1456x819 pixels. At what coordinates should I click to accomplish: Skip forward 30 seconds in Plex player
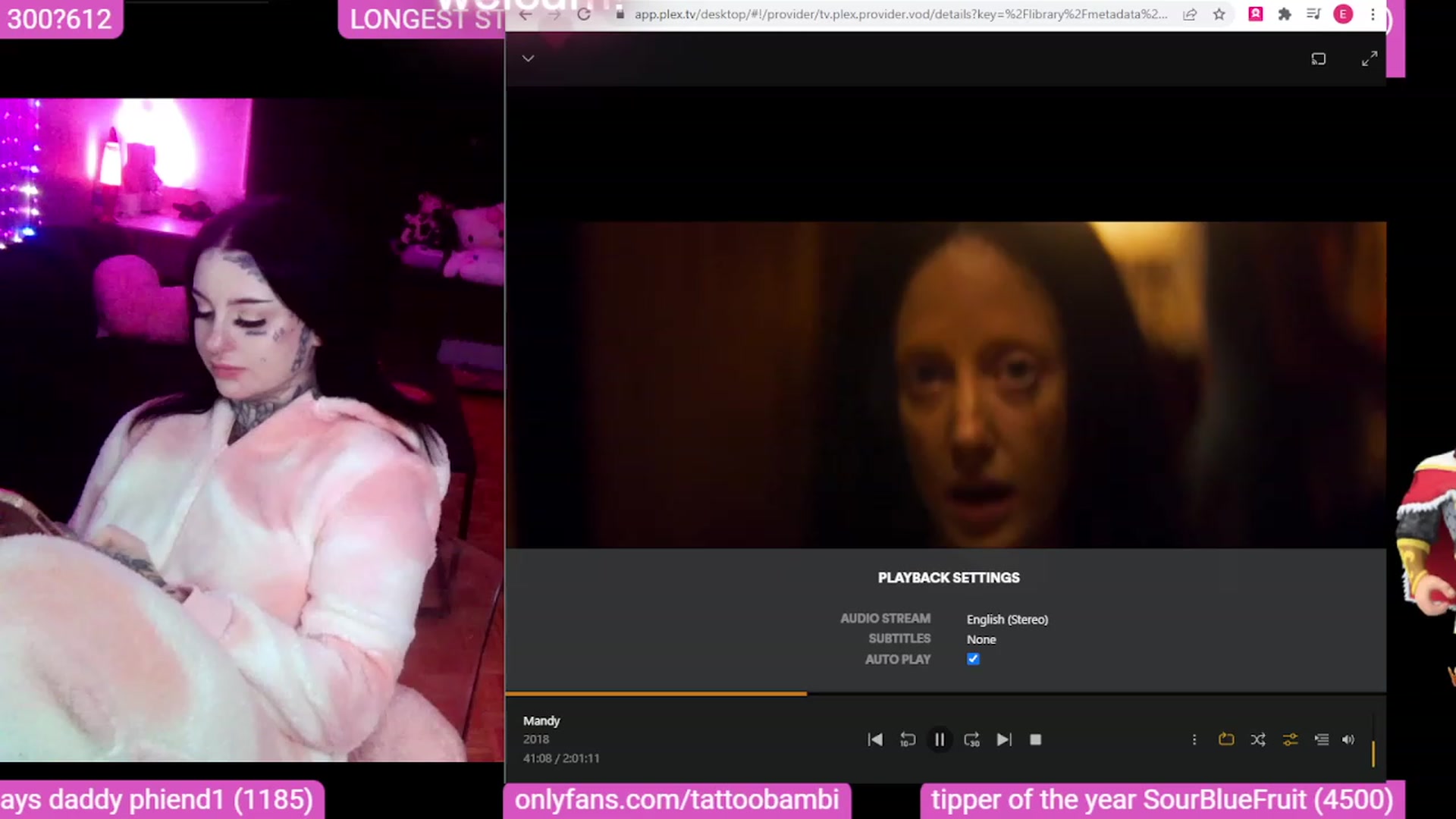click(971, 739)
